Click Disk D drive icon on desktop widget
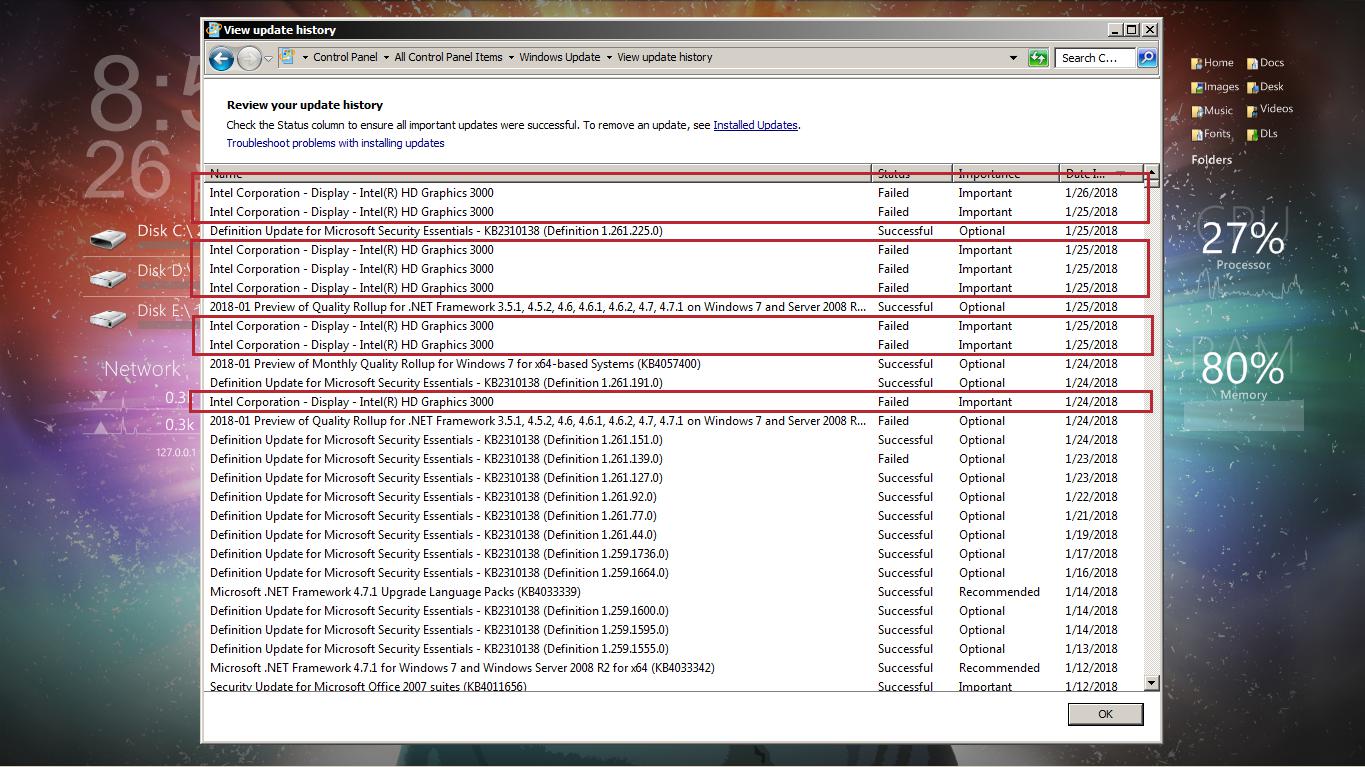This screenshot has height=767, width=1365. coord(108,278)
